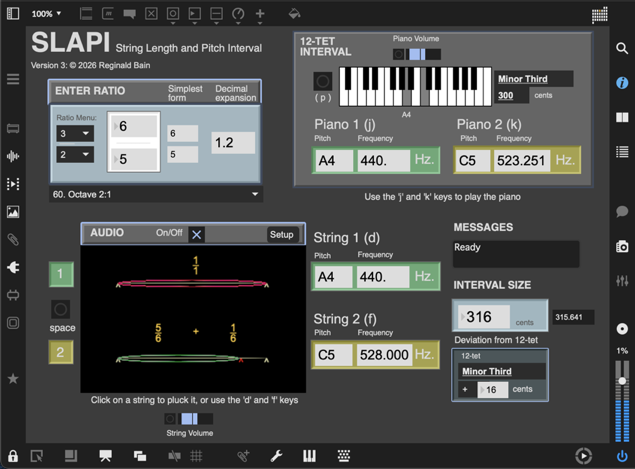635x469 pixels.
Task: Open the piano keyboard icon in bottom toolbar
Action: point(310,456)
